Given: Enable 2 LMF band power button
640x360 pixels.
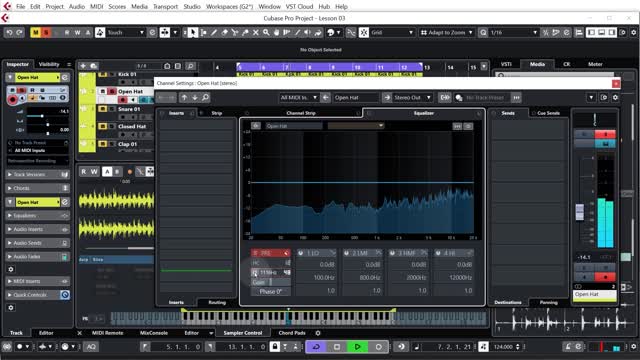Looking at the screenshot, I should 347,253.
